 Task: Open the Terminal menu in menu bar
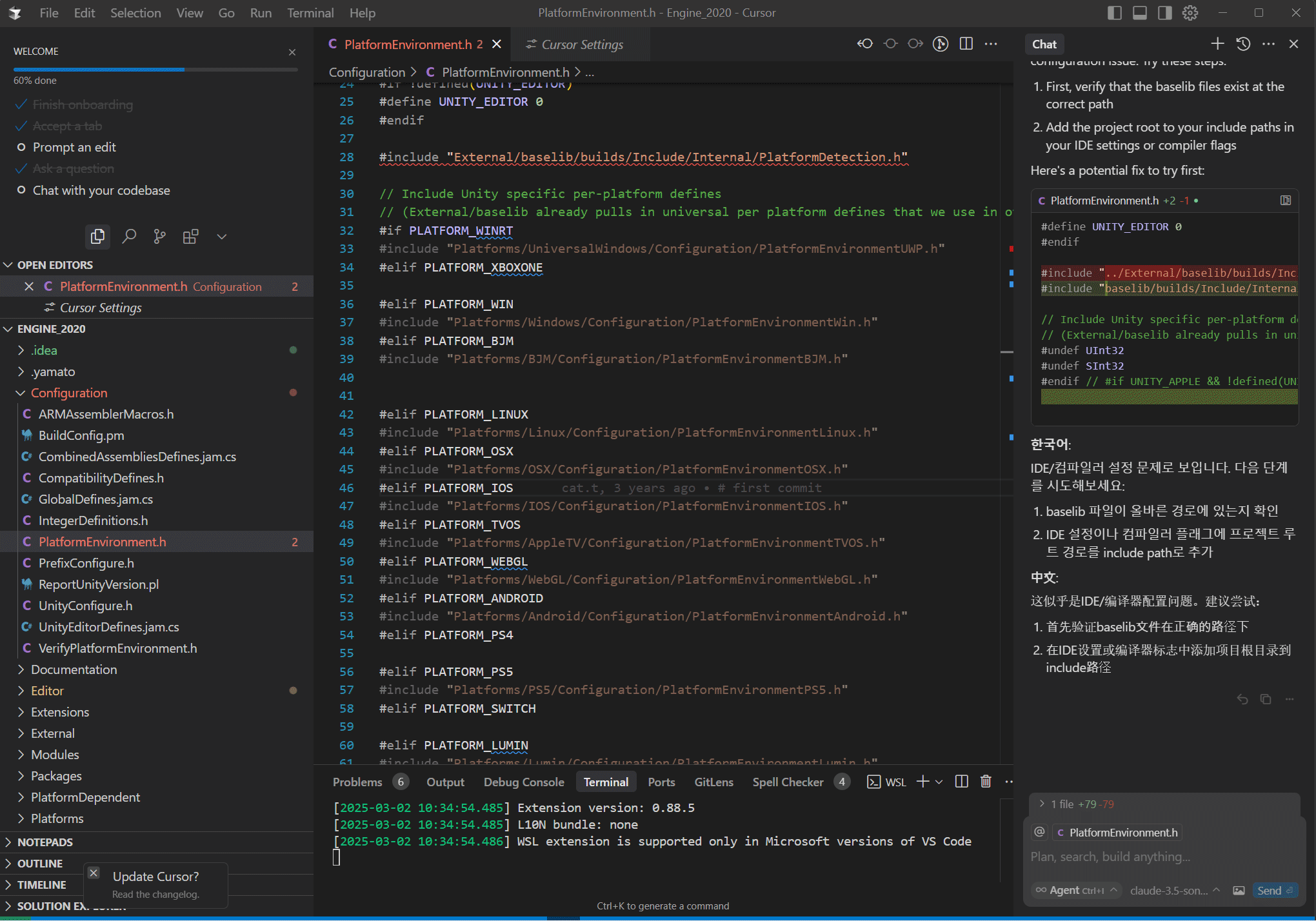310,13
